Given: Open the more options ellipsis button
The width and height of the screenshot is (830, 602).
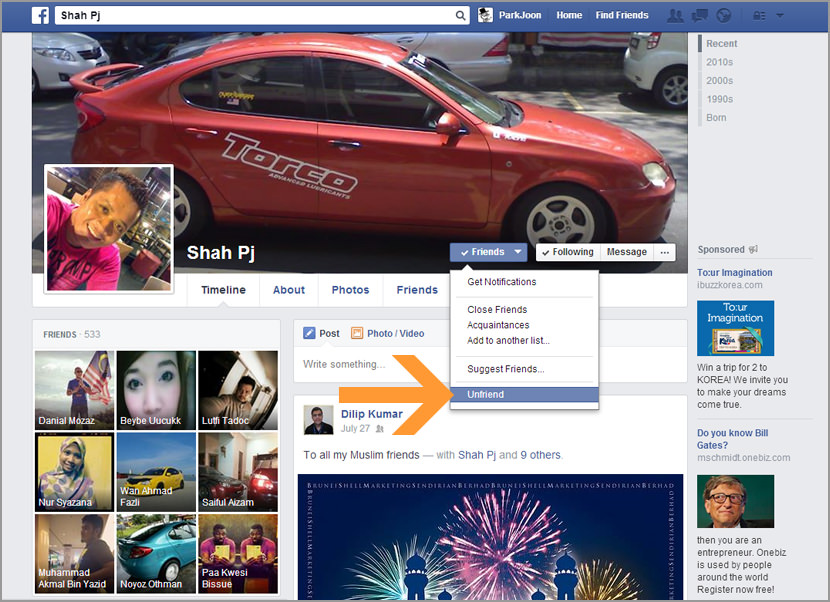Looking at the screenshot, I should point(666,252).
